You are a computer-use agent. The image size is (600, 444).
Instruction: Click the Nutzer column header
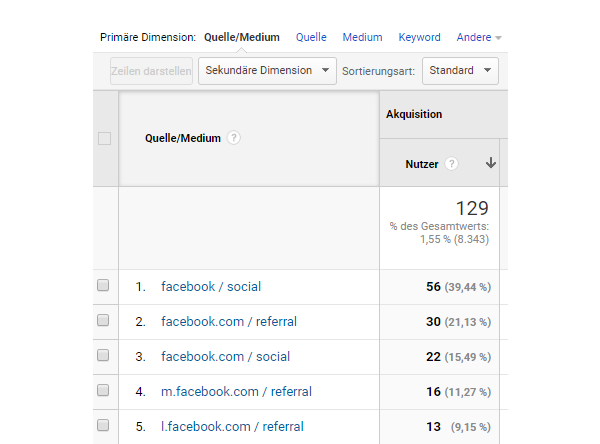(422, 164)
